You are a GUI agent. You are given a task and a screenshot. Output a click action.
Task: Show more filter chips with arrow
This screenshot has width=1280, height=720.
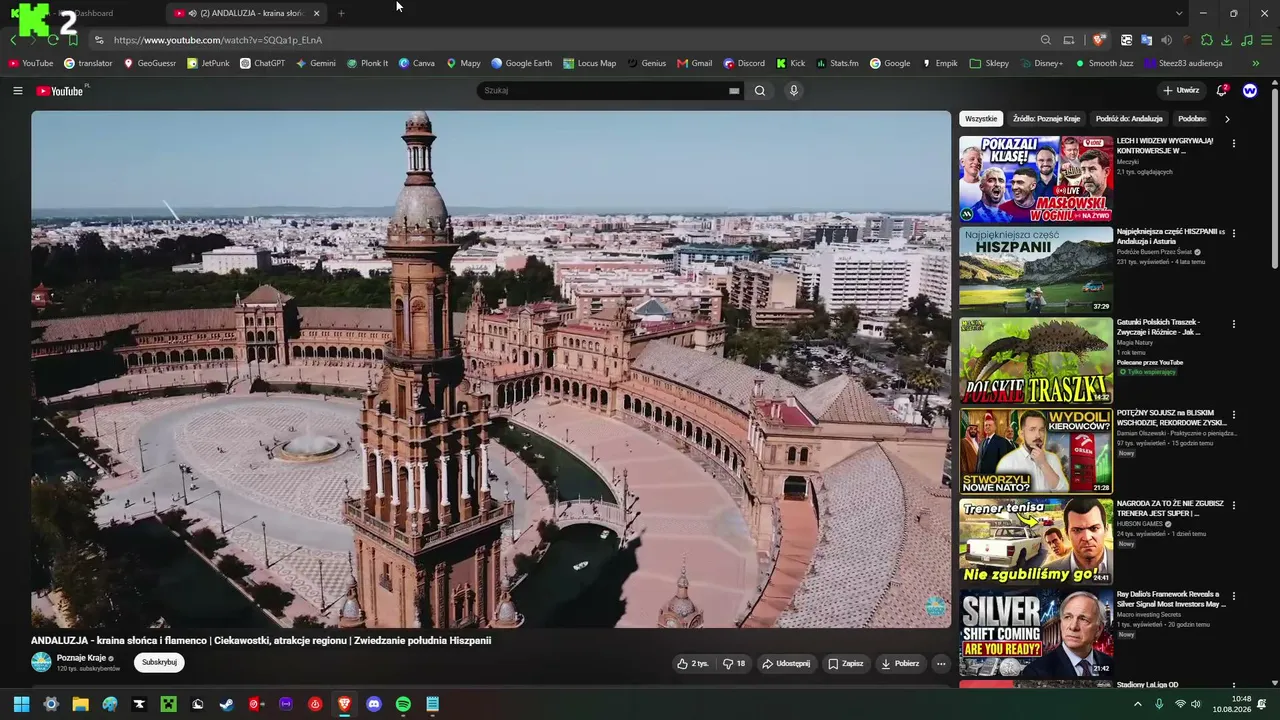click(x=1227, y=119)
